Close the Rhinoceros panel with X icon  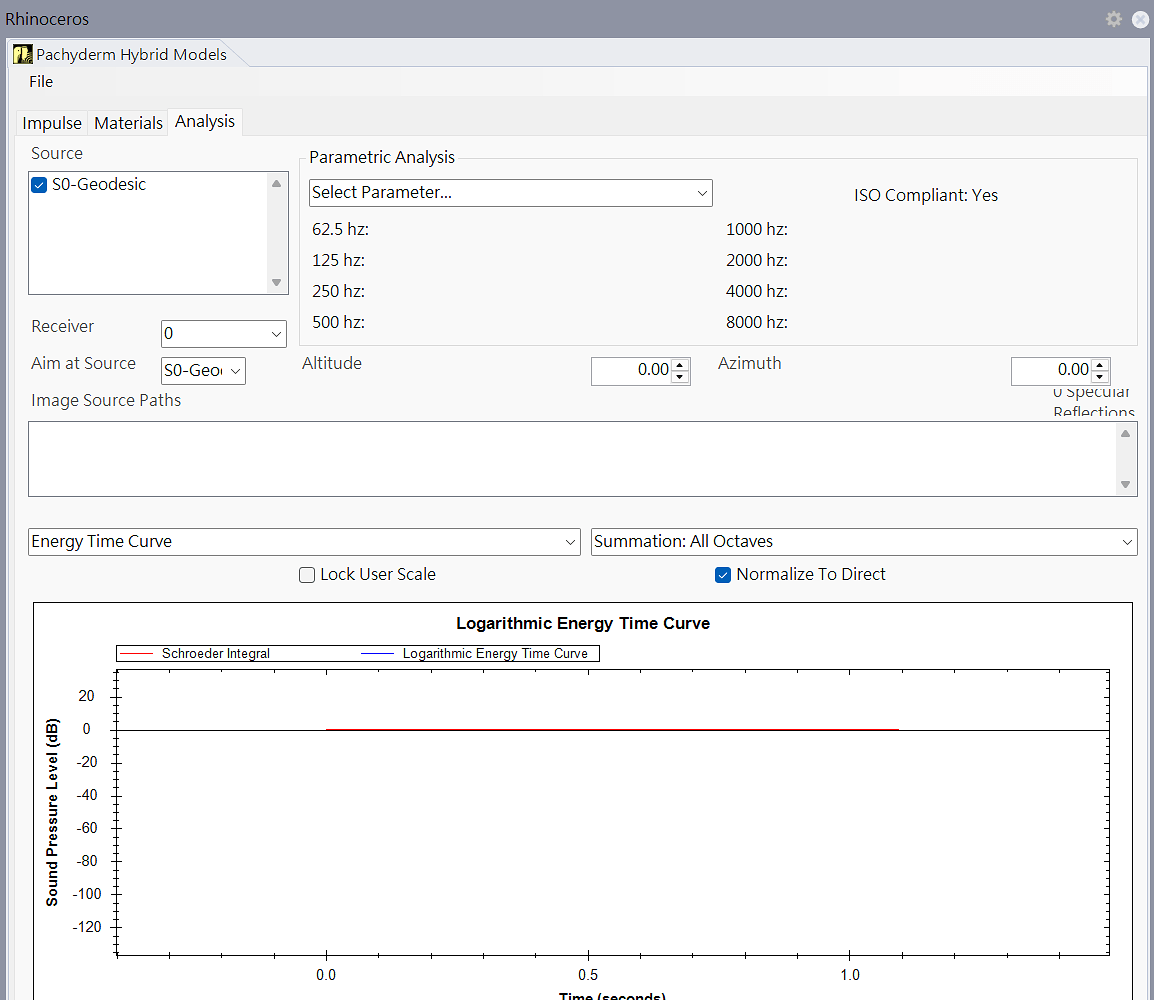click(x=1140, y=19)
